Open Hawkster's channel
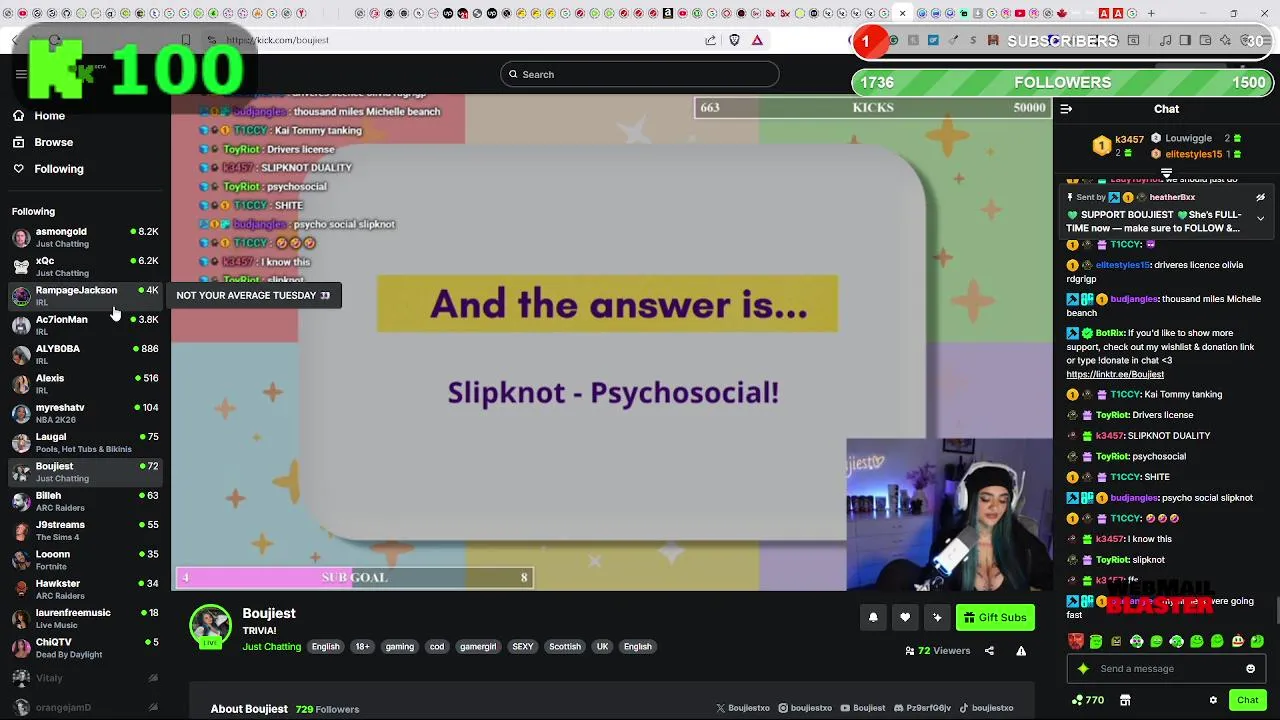The image size is (1280, 720). (85, 589)
